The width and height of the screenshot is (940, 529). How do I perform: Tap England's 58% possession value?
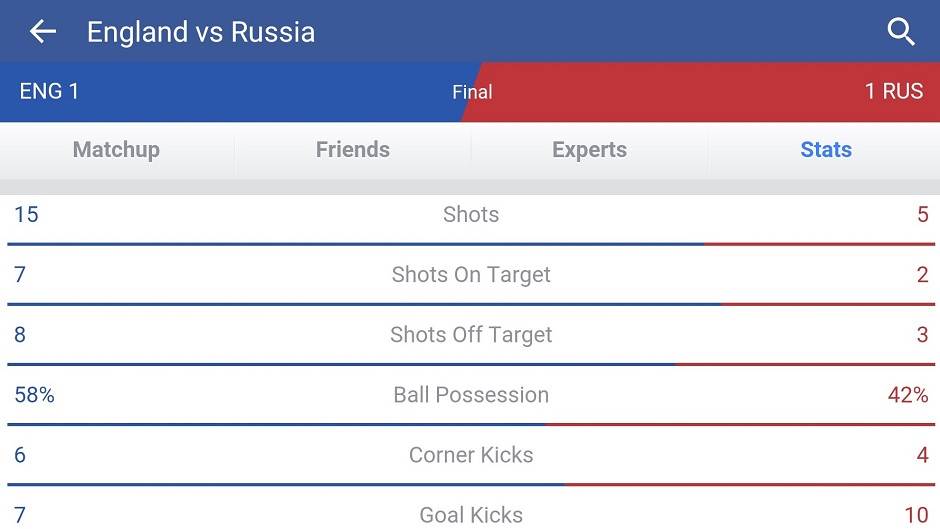pos(34,395)
